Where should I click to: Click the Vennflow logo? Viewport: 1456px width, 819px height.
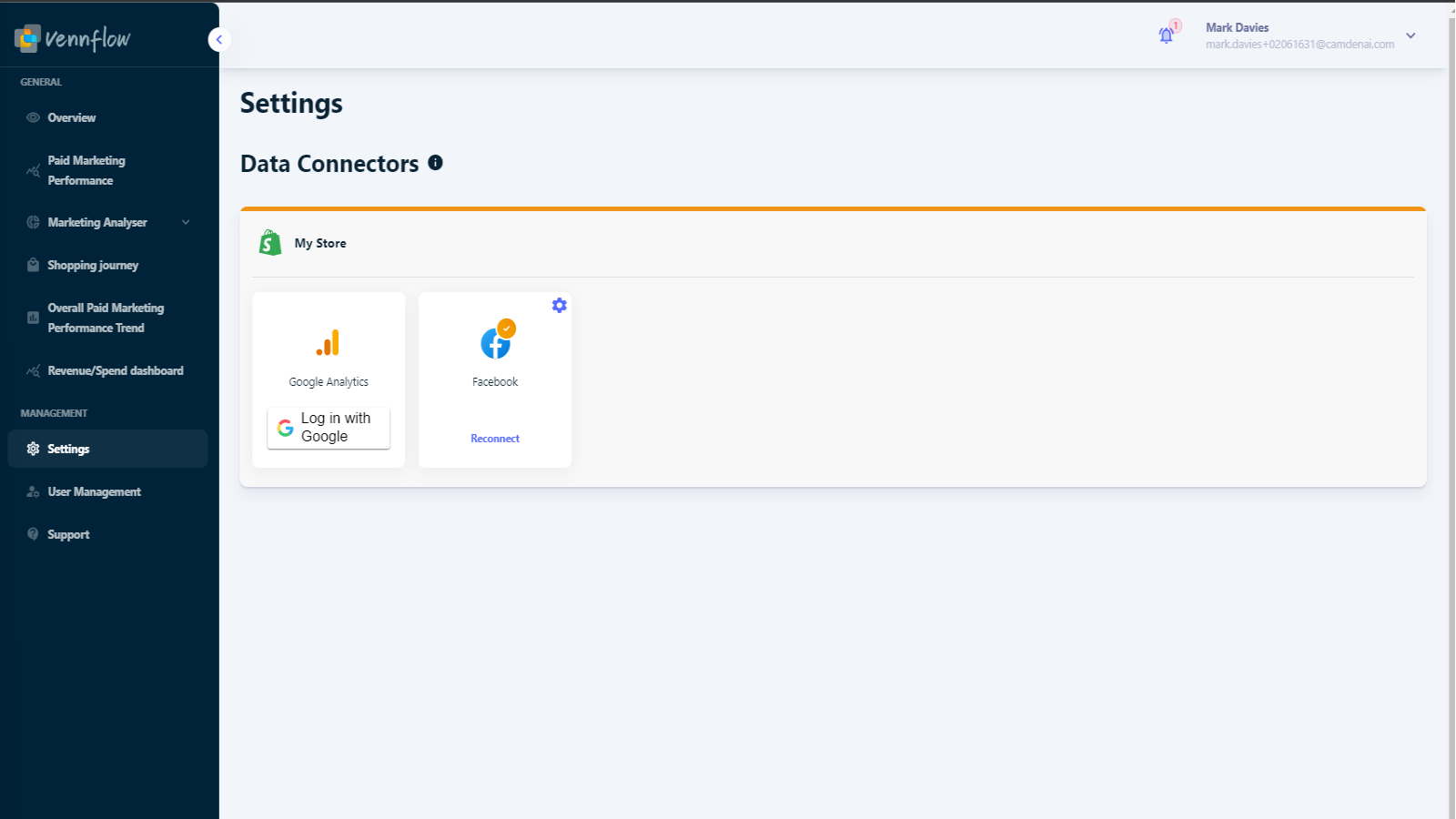(73, 38)
